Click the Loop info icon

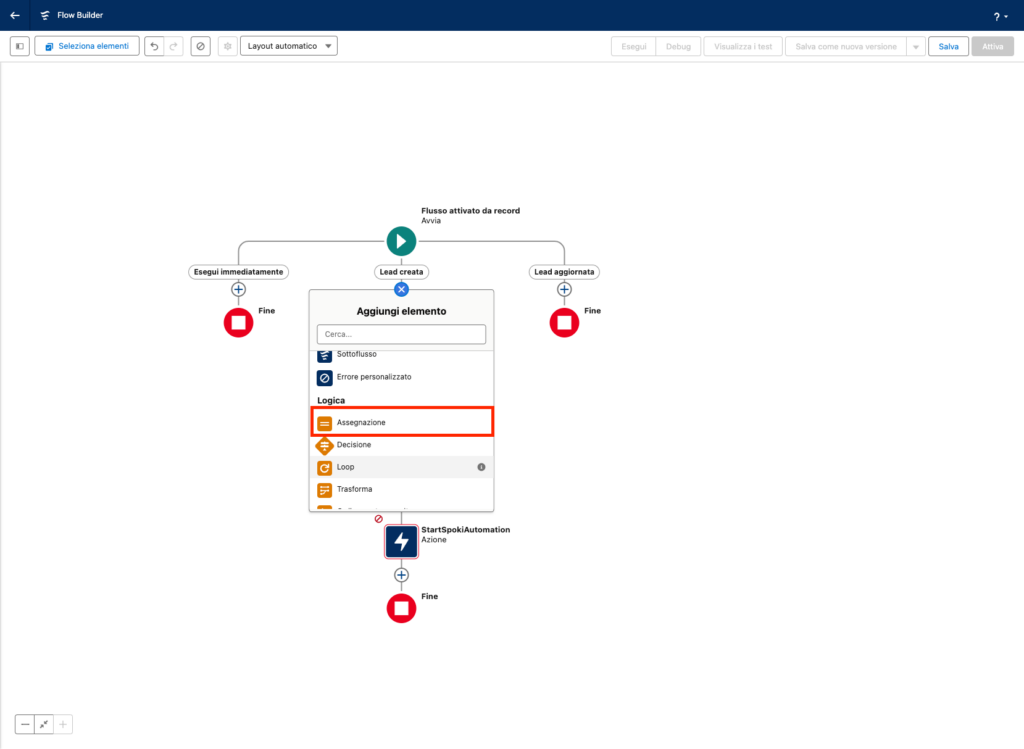481,467
